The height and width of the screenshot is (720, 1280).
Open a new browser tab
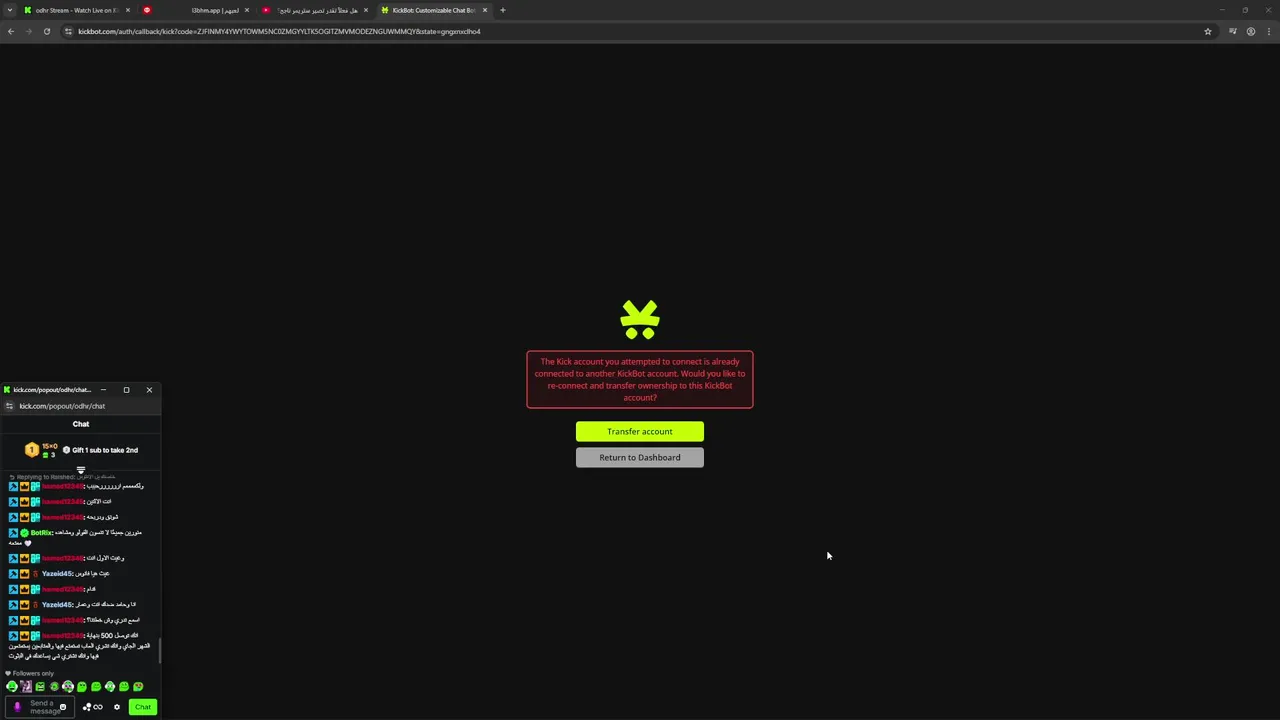click(503, 10)
